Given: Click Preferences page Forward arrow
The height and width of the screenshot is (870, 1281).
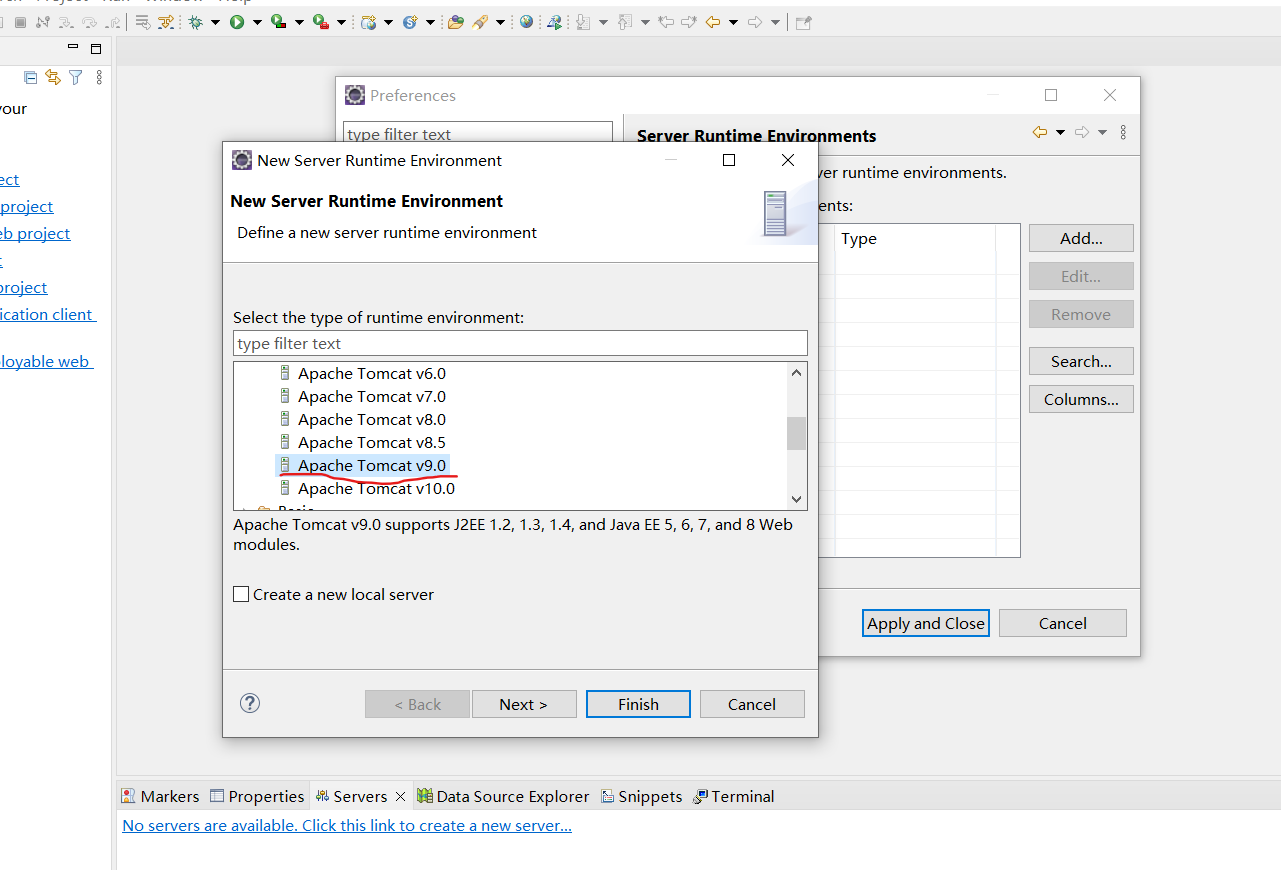Looking at the screenshot, I should coord(1082,132).
